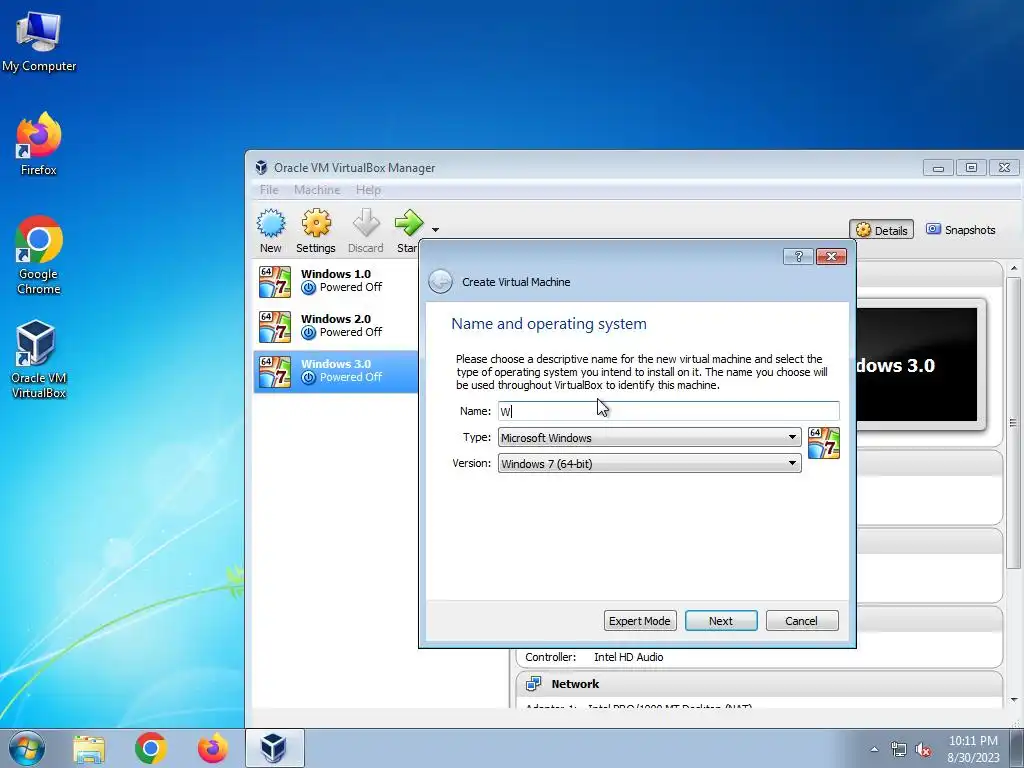Click the Windows 3.0 OS icon
Viewport: 1024px width, 768px height.
click(x=275, y=372)
